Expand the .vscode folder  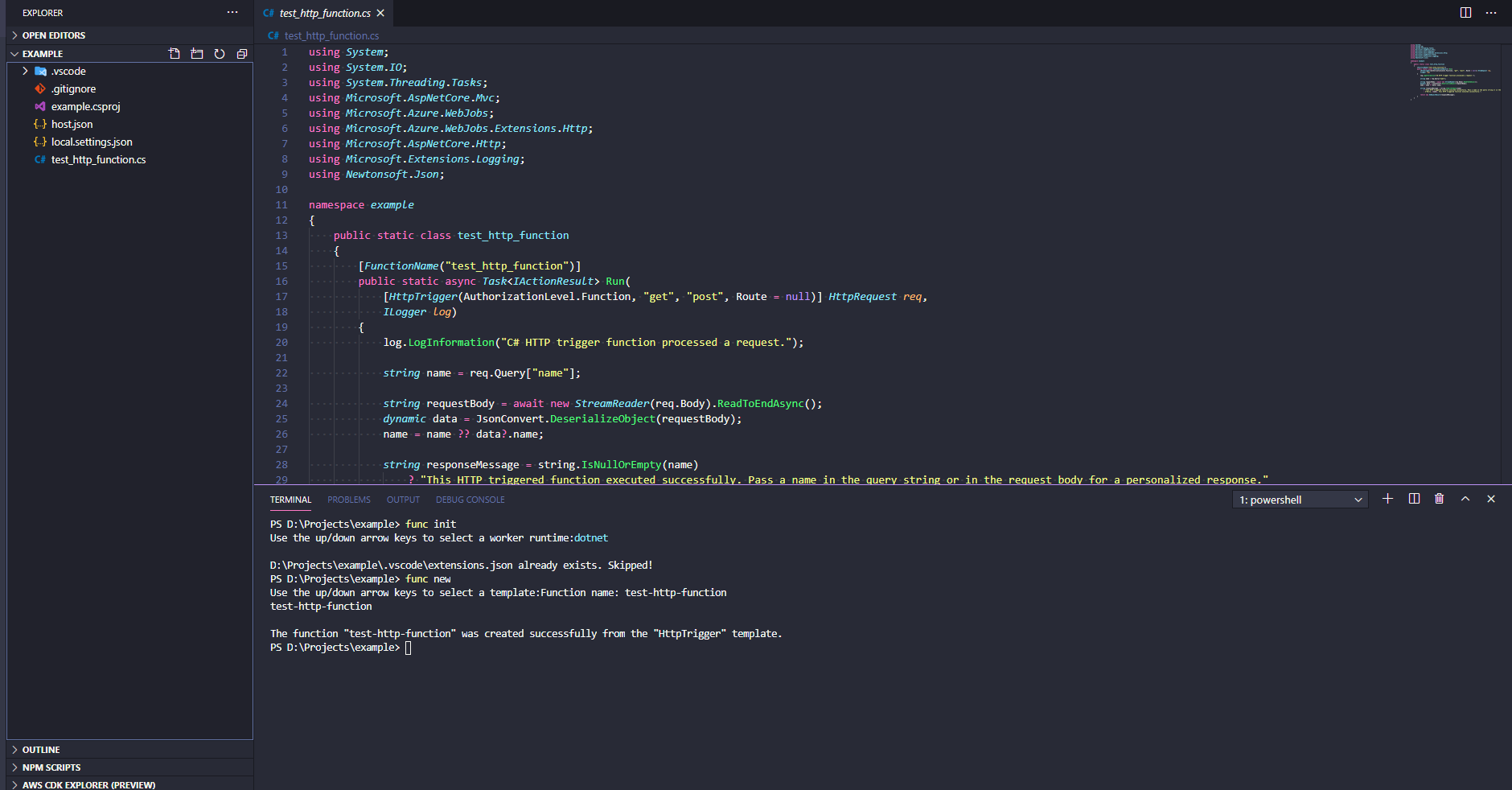click(x=25, y=71)
